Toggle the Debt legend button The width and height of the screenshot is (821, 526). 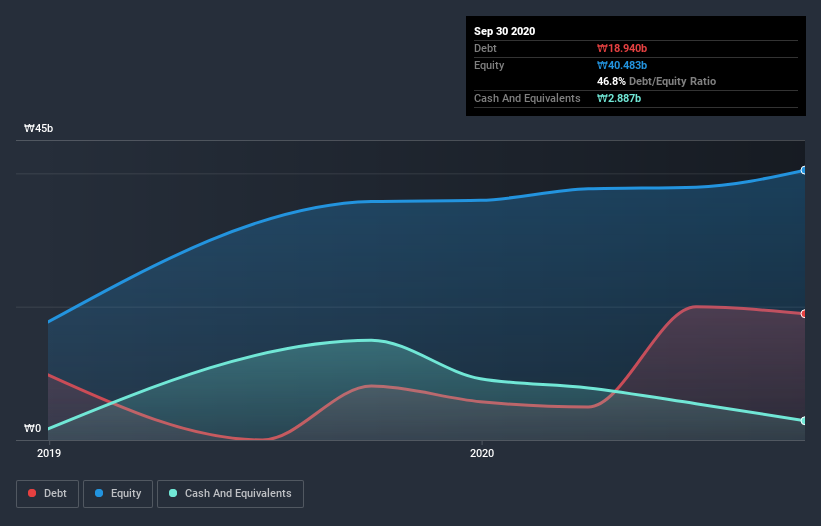(48, 494)
